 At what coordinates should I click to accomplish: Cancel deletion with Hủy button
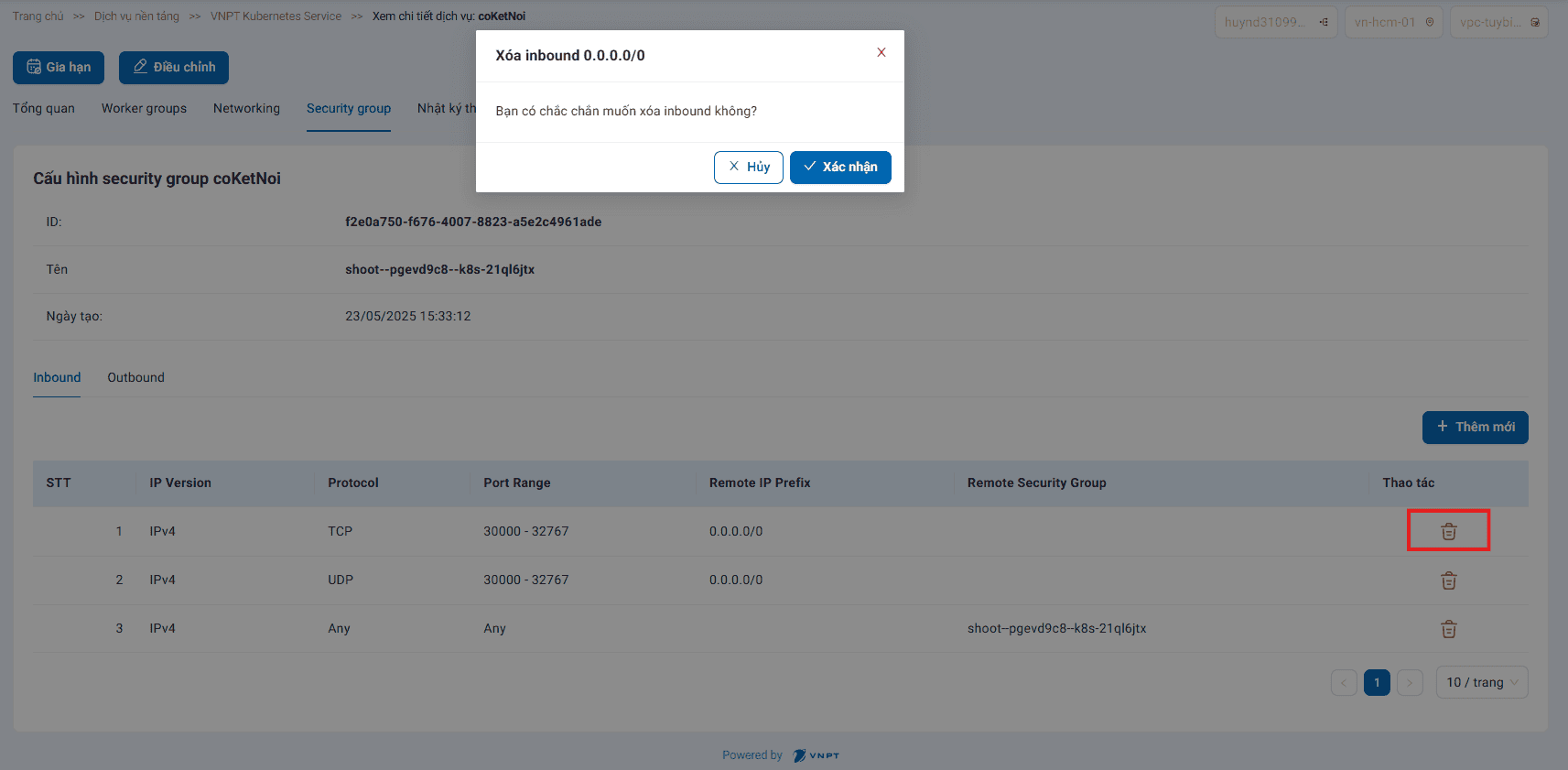[748, 167]
